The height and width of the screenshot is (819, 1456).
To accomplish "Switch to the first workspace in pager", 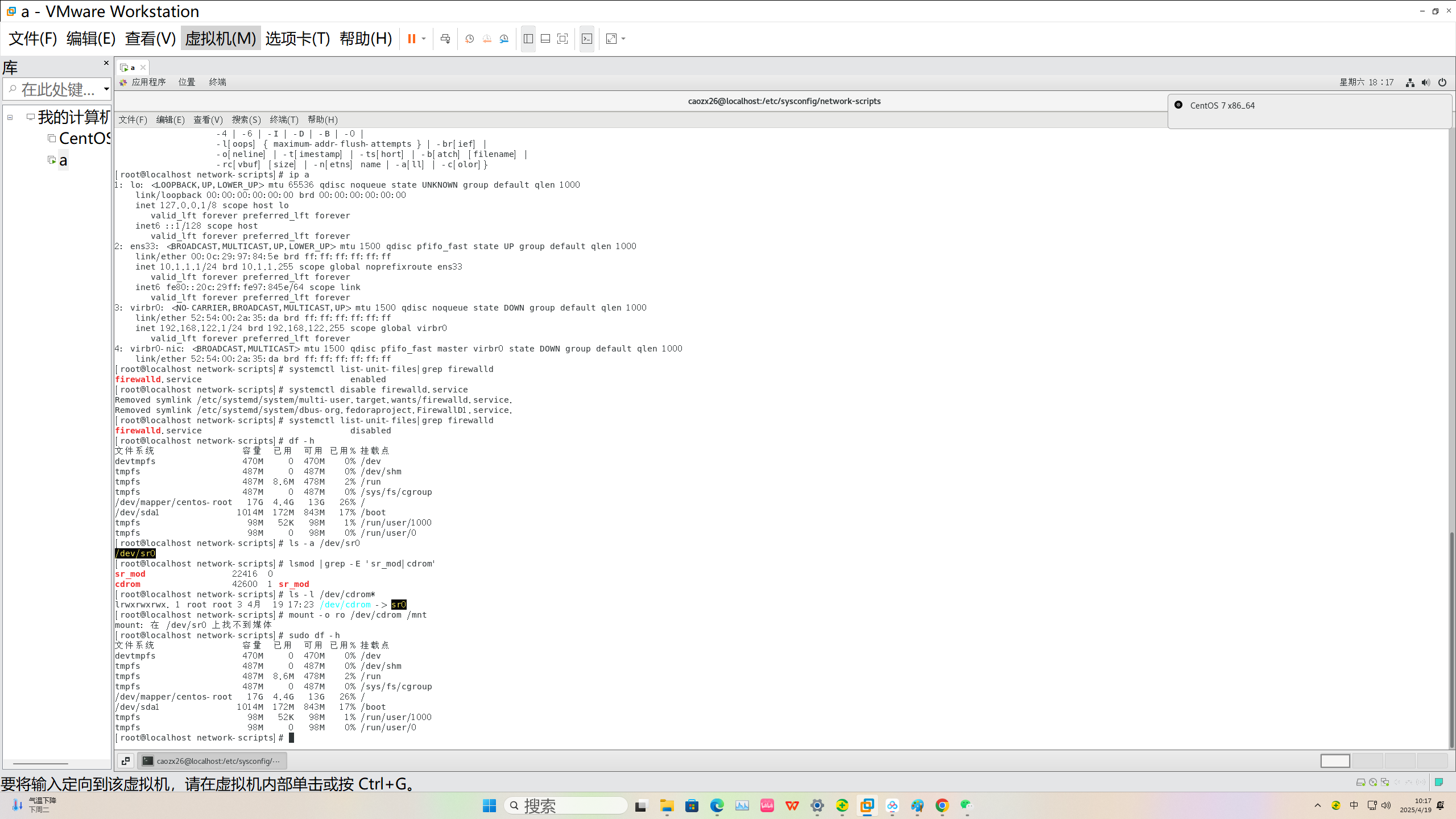I will [x=1335, y=760].
